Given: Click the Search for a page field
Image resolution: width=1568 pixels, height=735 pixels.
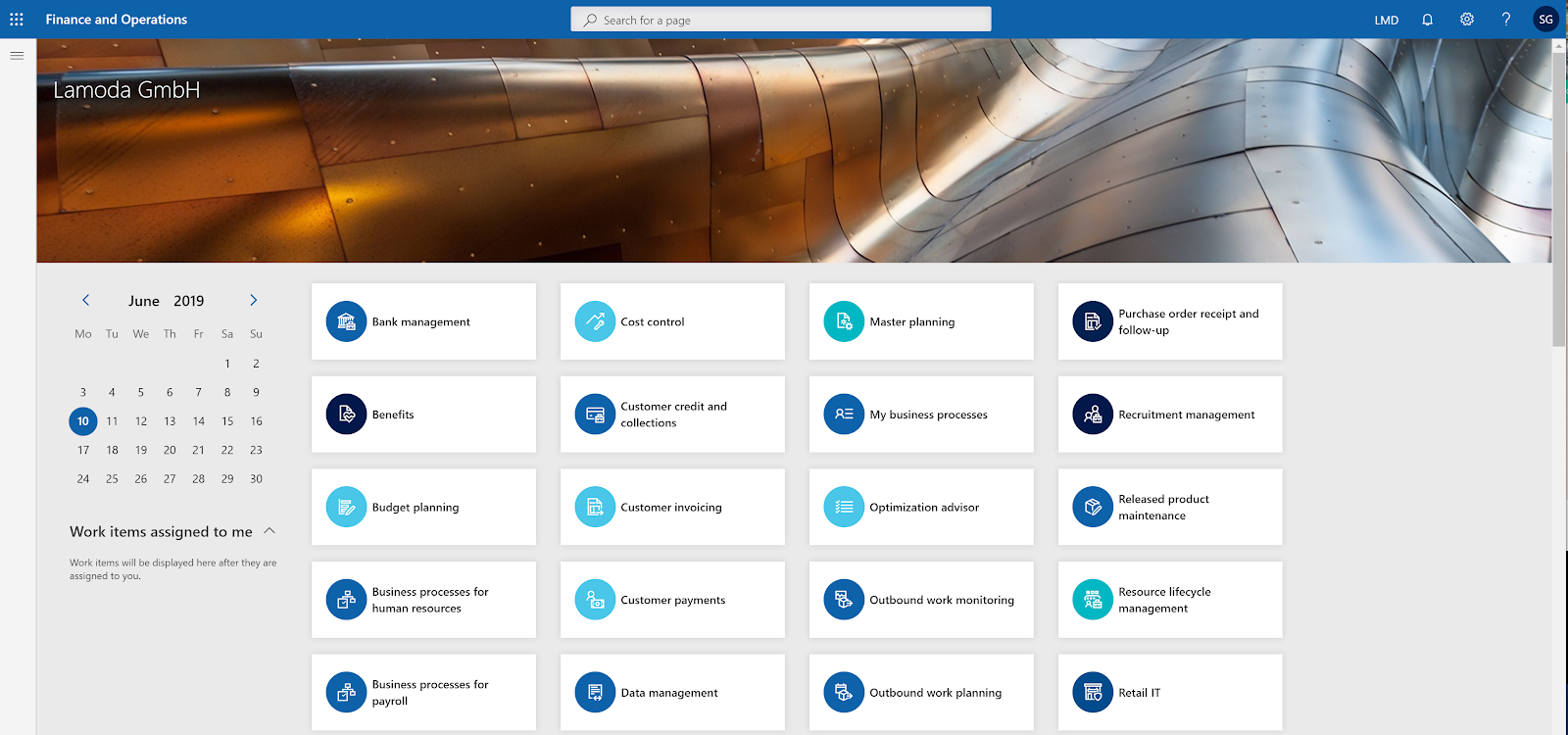Looking at the screenshot, I should (781, 20).
